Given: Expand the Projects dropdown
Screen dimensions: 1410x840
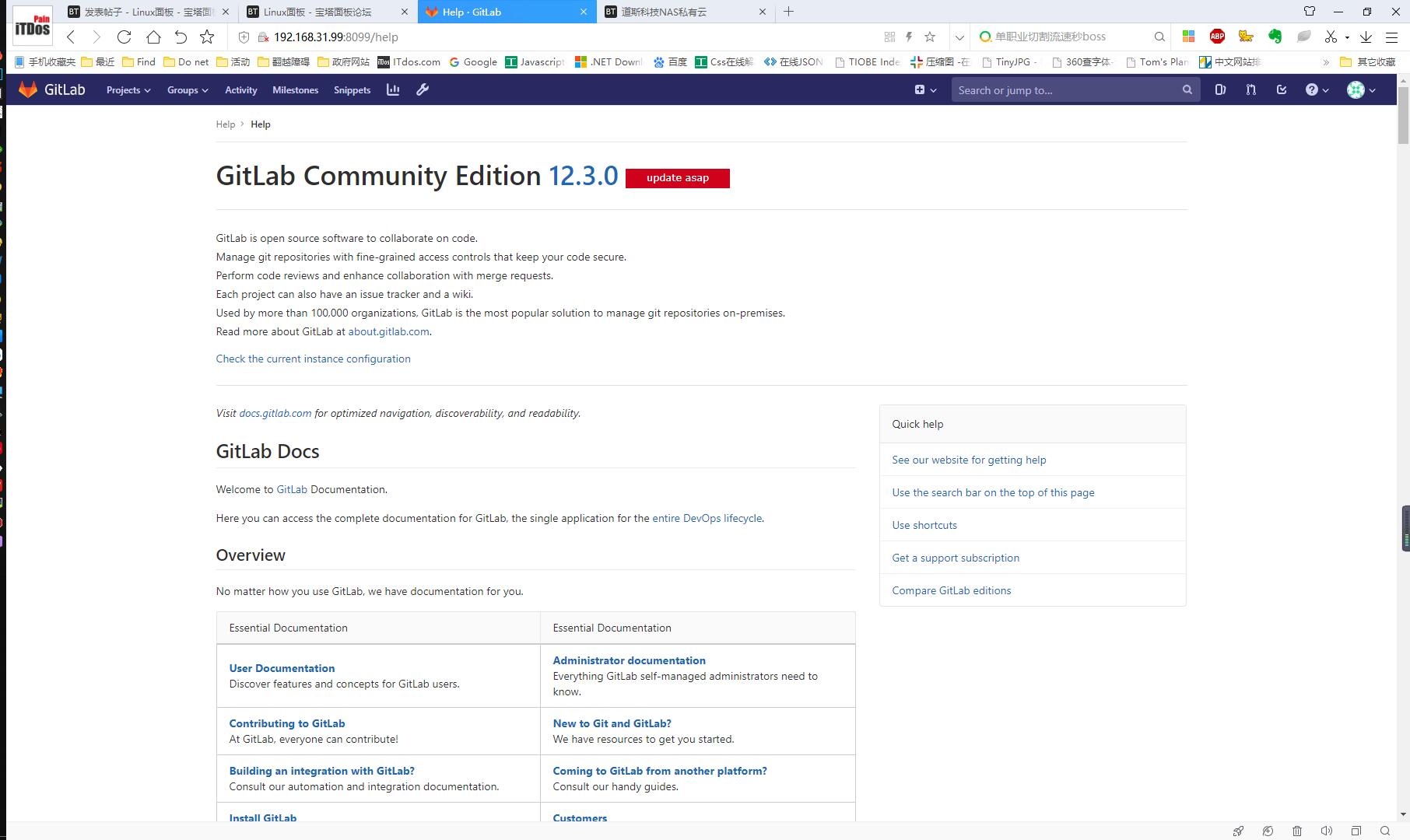Looking at the screenshot, I should click(128, 90).
